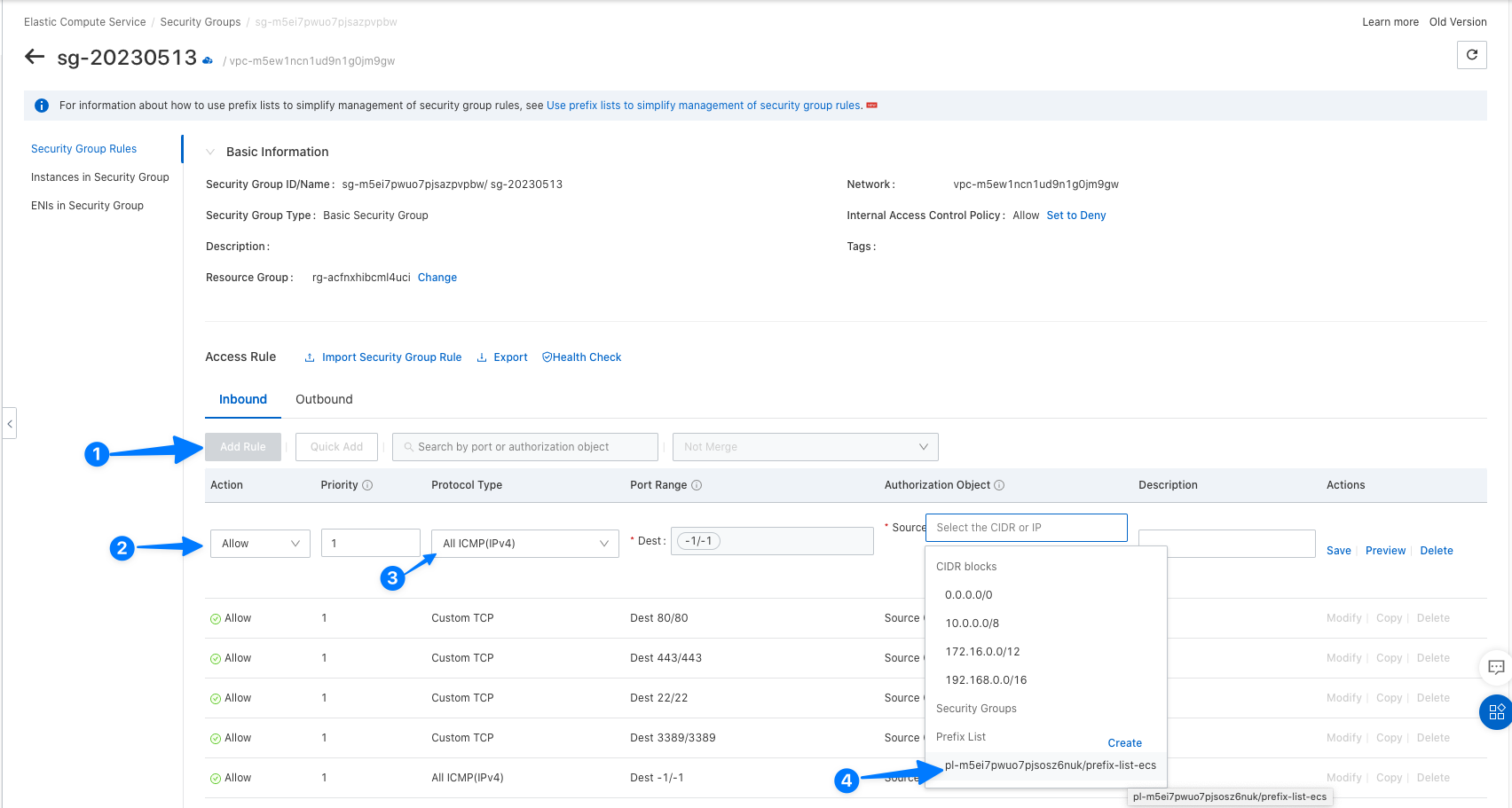The height and width of the screenshot is (808, 1512).
Task: Click the refresh icon button
Action: click(1471, 55)
